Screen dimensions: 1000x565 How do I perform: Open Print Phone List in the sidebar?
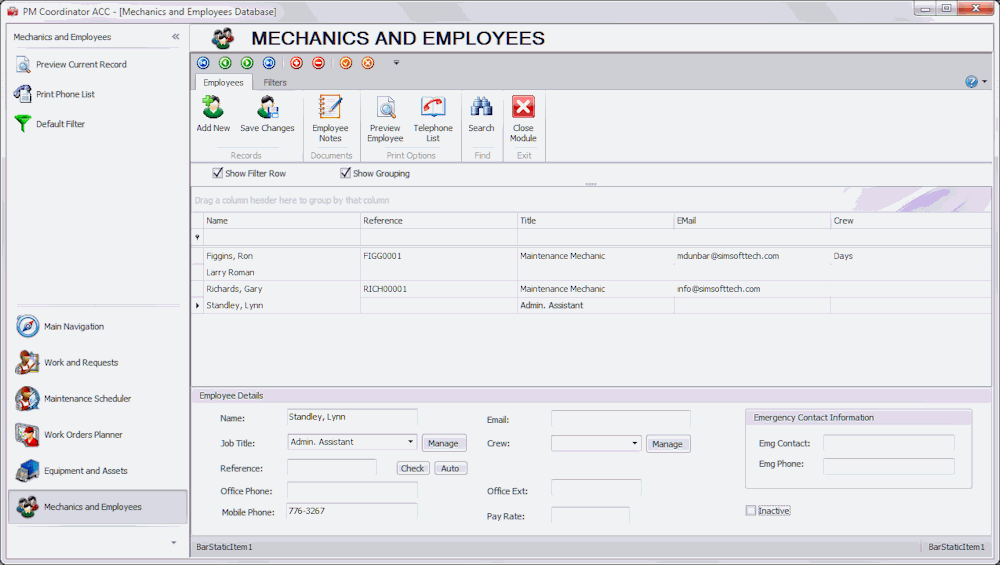(x=65, y=94)
